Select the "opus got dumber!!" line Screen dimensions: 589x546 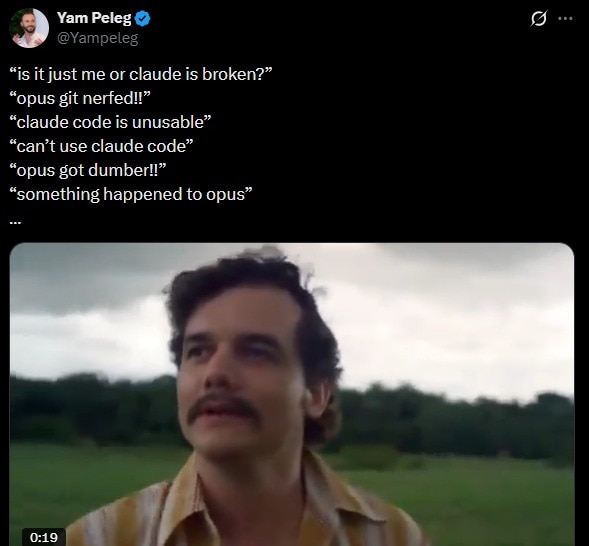88,170
